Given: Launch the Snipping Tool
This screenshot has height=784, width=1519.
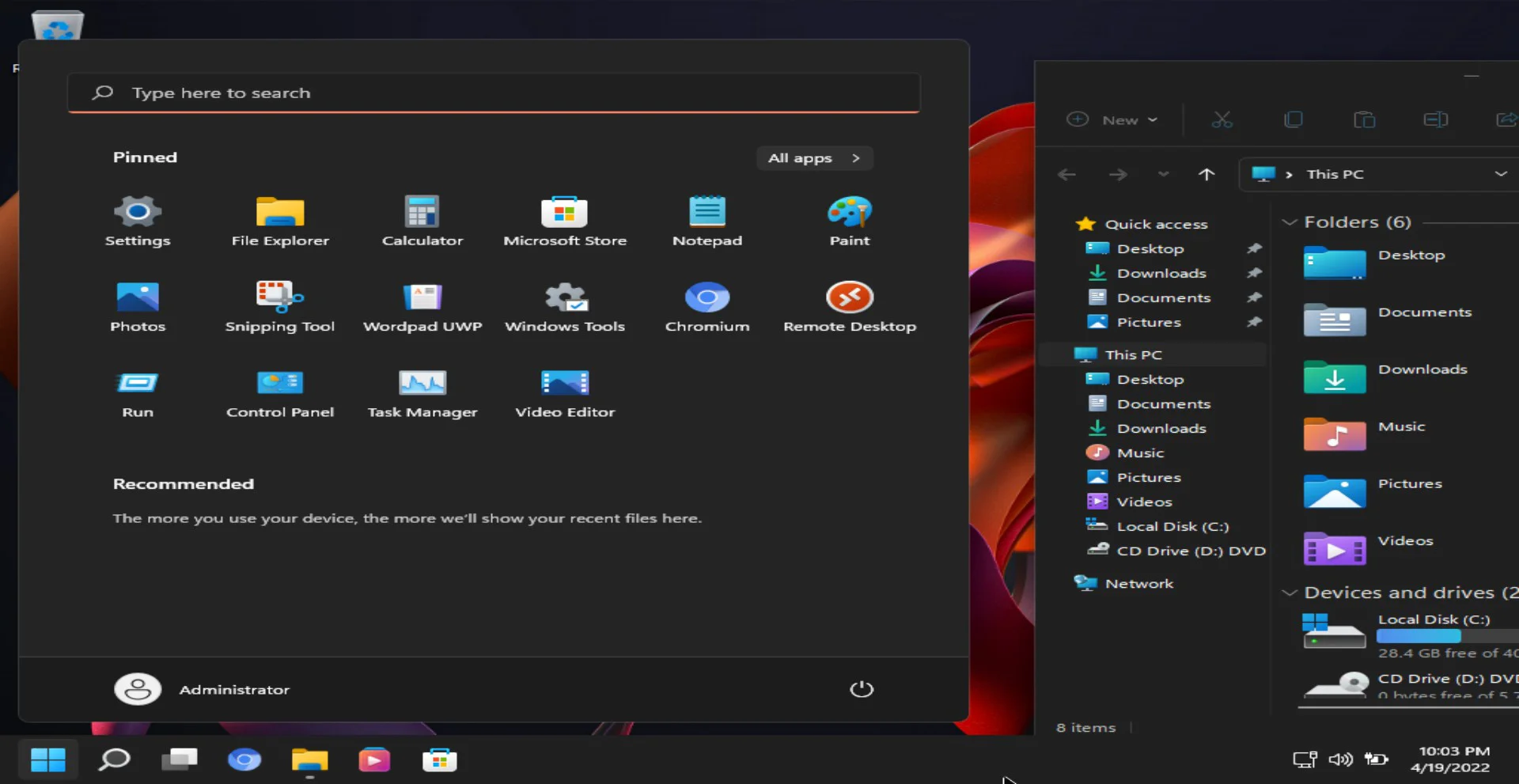Looking at the screenshot, I should tap(280, 307).
